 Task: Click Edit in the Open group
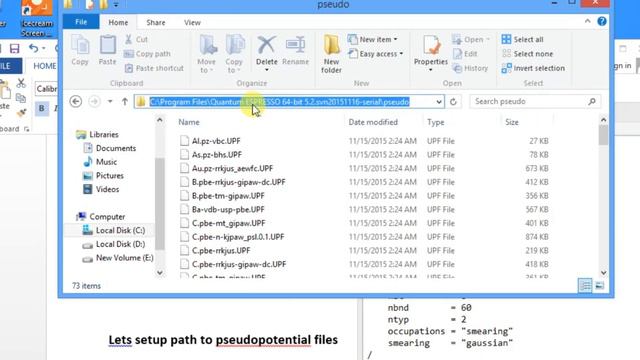click(465, 54)
